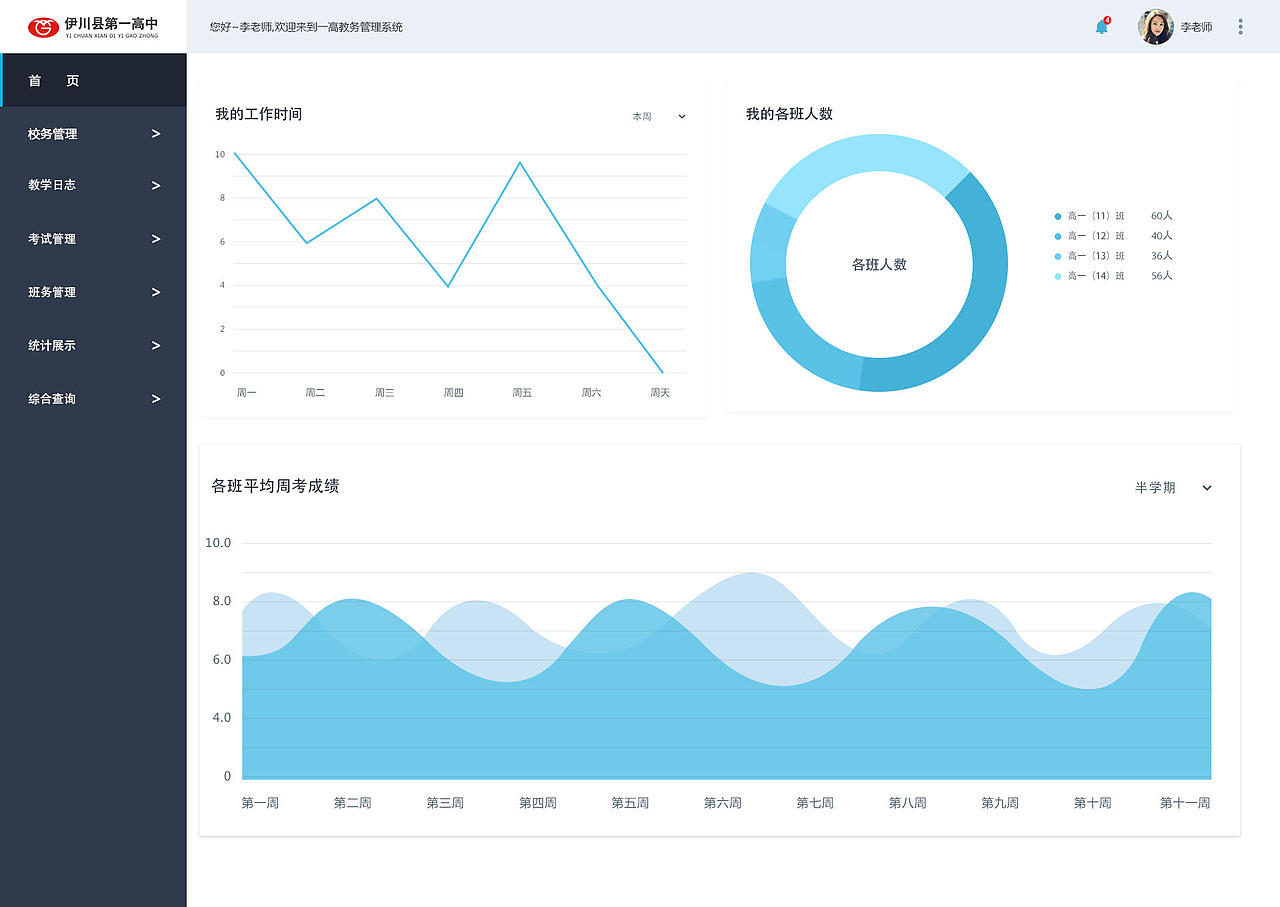Viewport: 1280px width, 907px height.
Task: Expand the arrow next to 教学日志
Action: 156,185
